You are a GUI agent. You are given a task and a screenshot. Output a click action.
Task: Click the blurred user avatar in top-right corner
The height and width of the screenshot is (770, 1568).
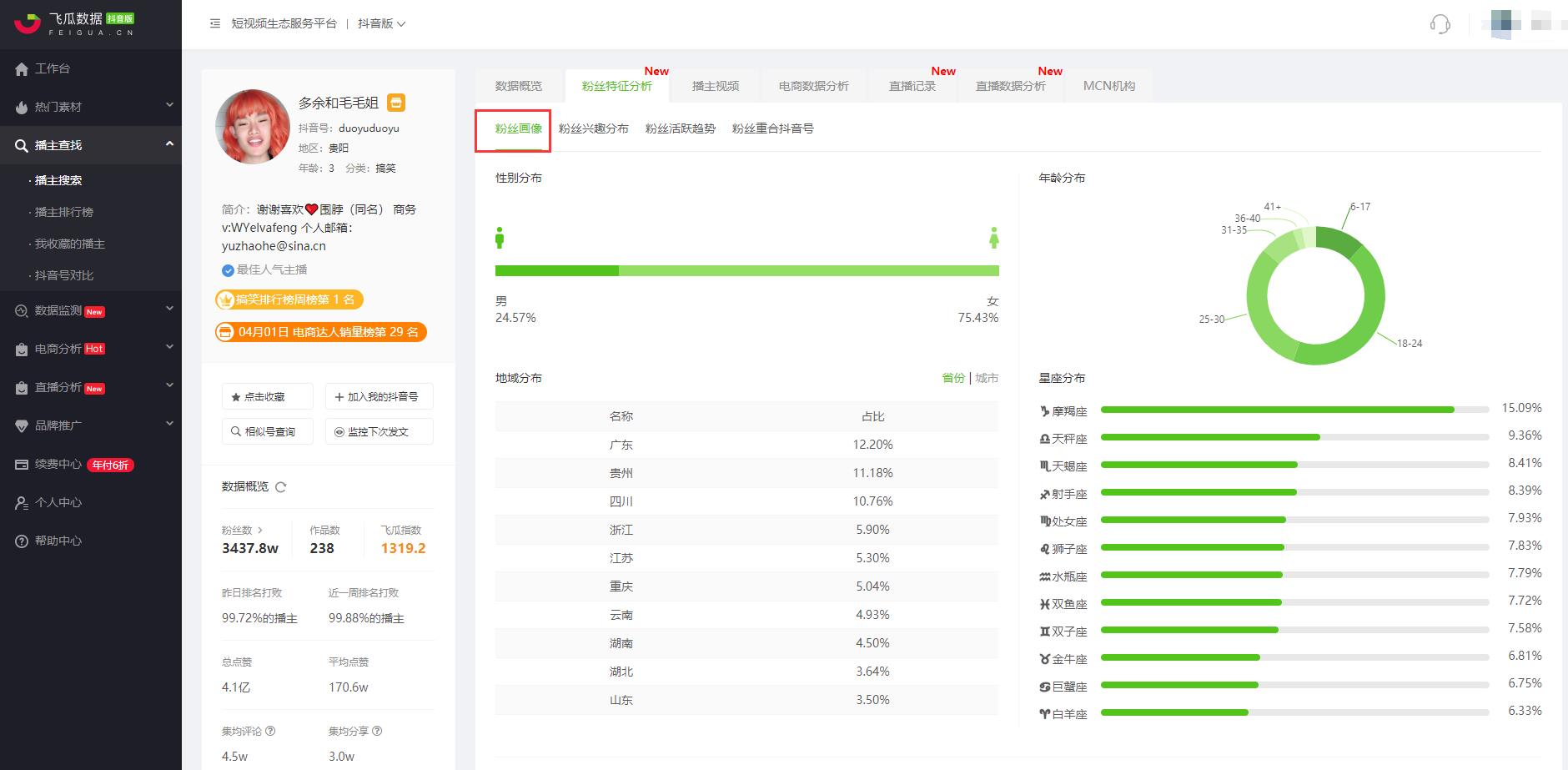click(1505, 23)
